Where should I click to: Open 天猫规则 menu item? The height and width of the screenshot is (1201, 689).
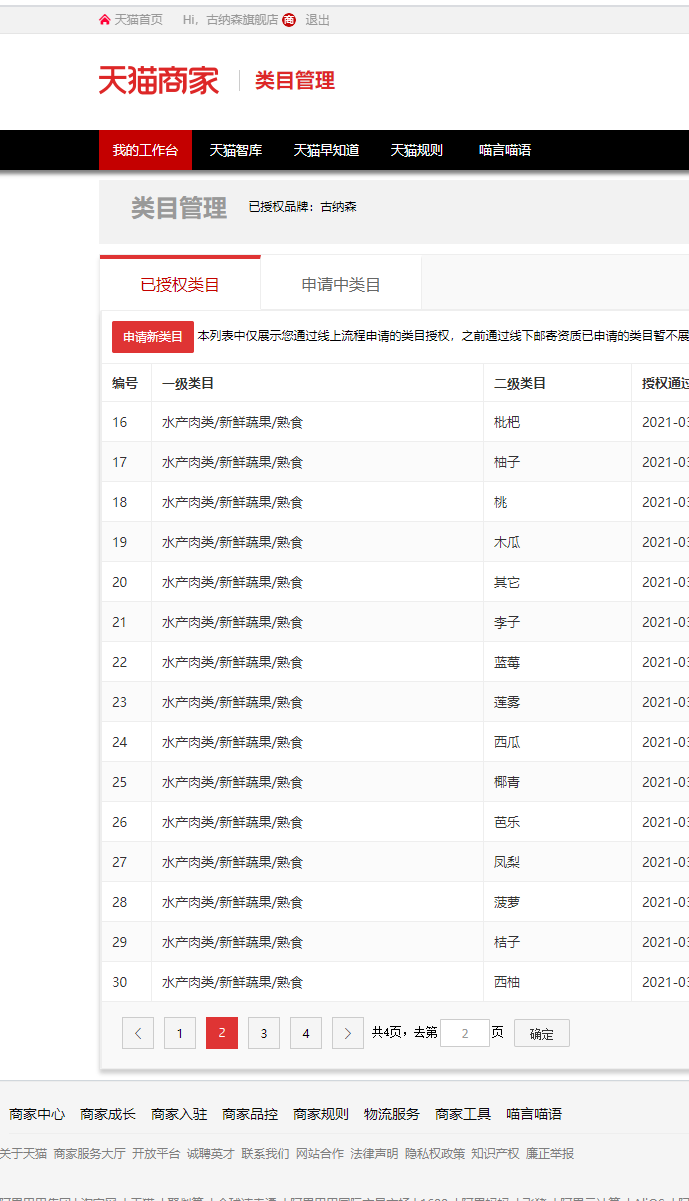(x=416, y=150)
